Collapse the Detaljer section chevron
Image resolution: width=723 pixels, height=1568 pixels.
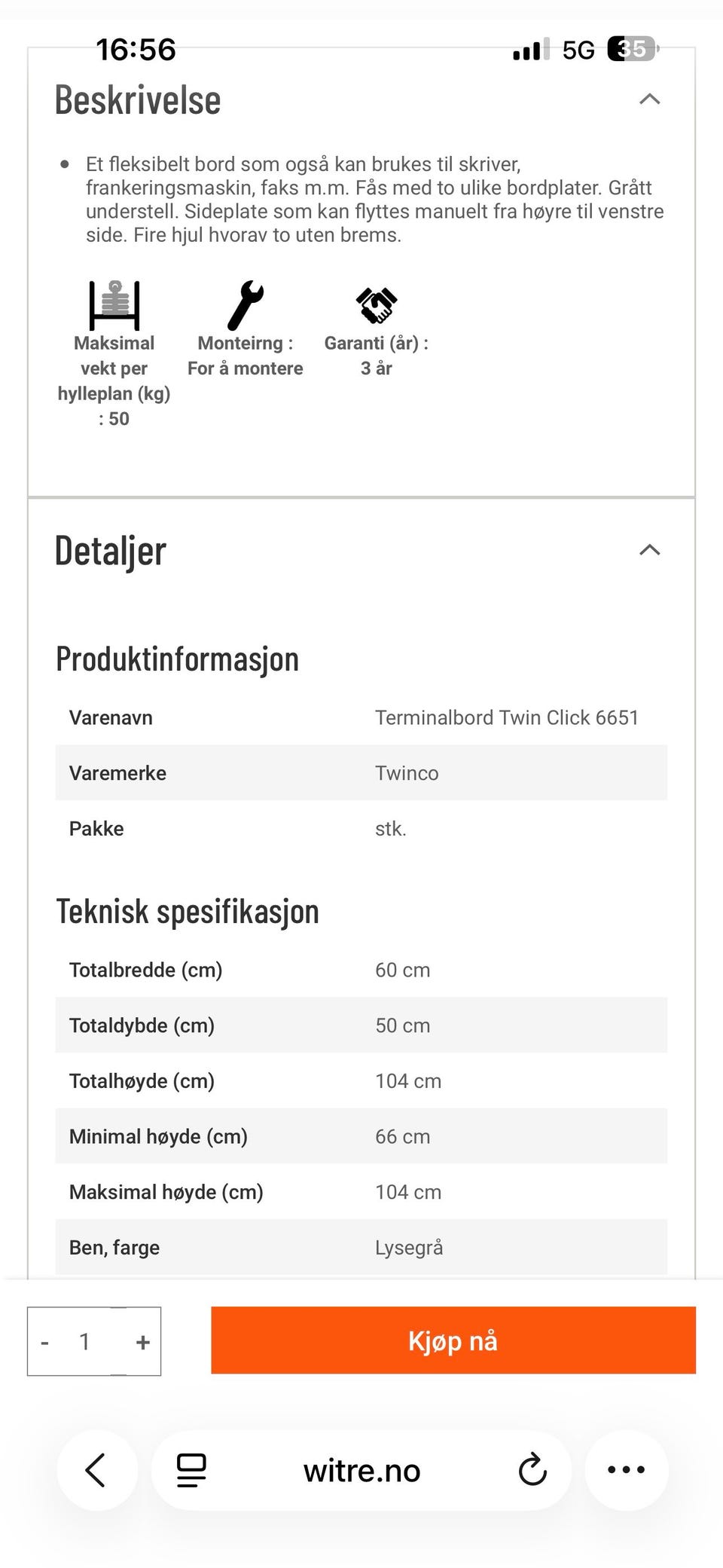[x=649, y=550]
